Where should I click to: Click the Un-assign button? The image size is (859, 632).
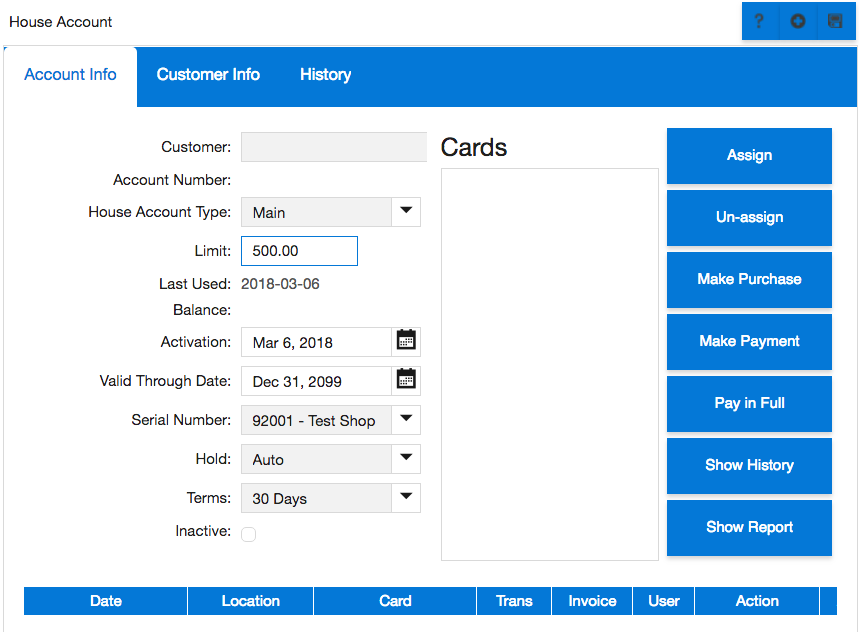(749, 217)
